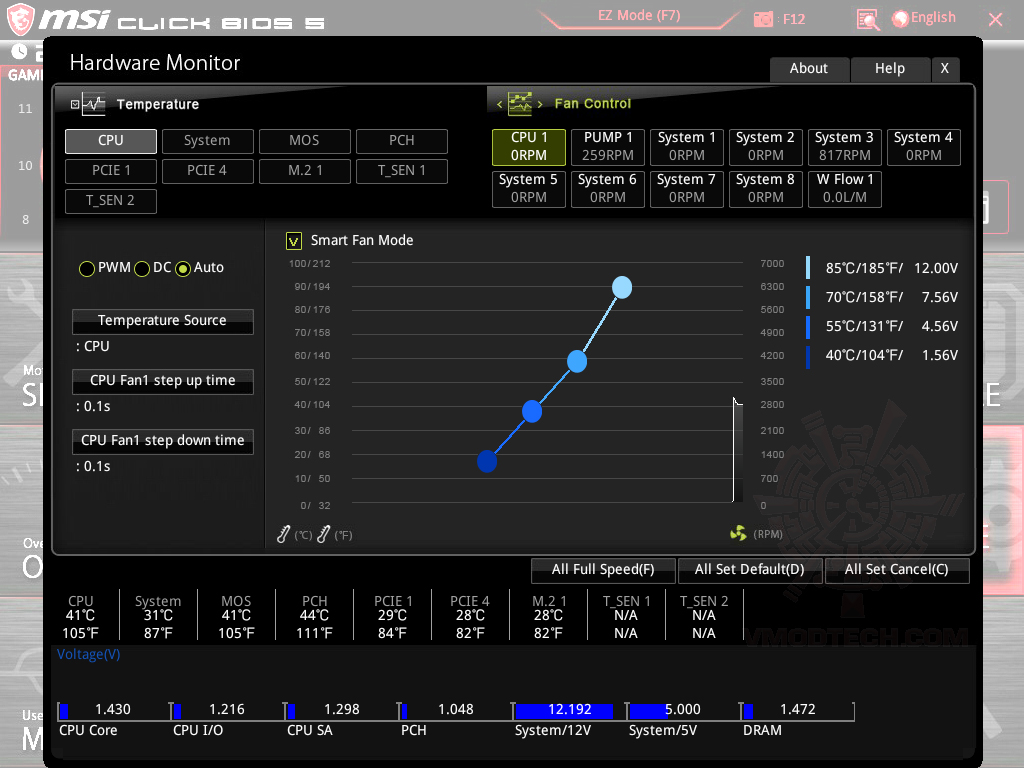Click the System/12V voltage bar
The height and width of the screenshot is (768, 1024).
click(x=569, y=711)
